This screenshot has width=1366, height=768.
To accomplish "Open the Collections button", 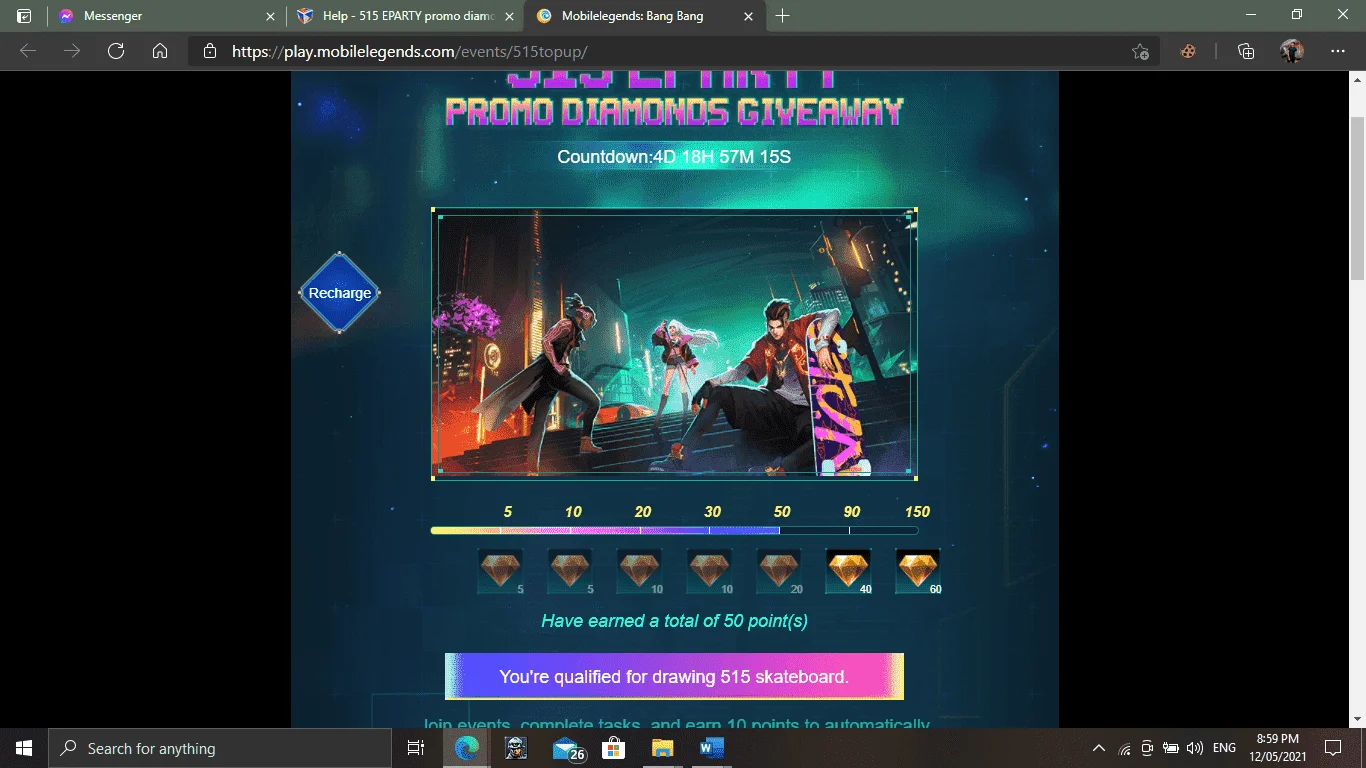I will click(x=1246, y=51).
